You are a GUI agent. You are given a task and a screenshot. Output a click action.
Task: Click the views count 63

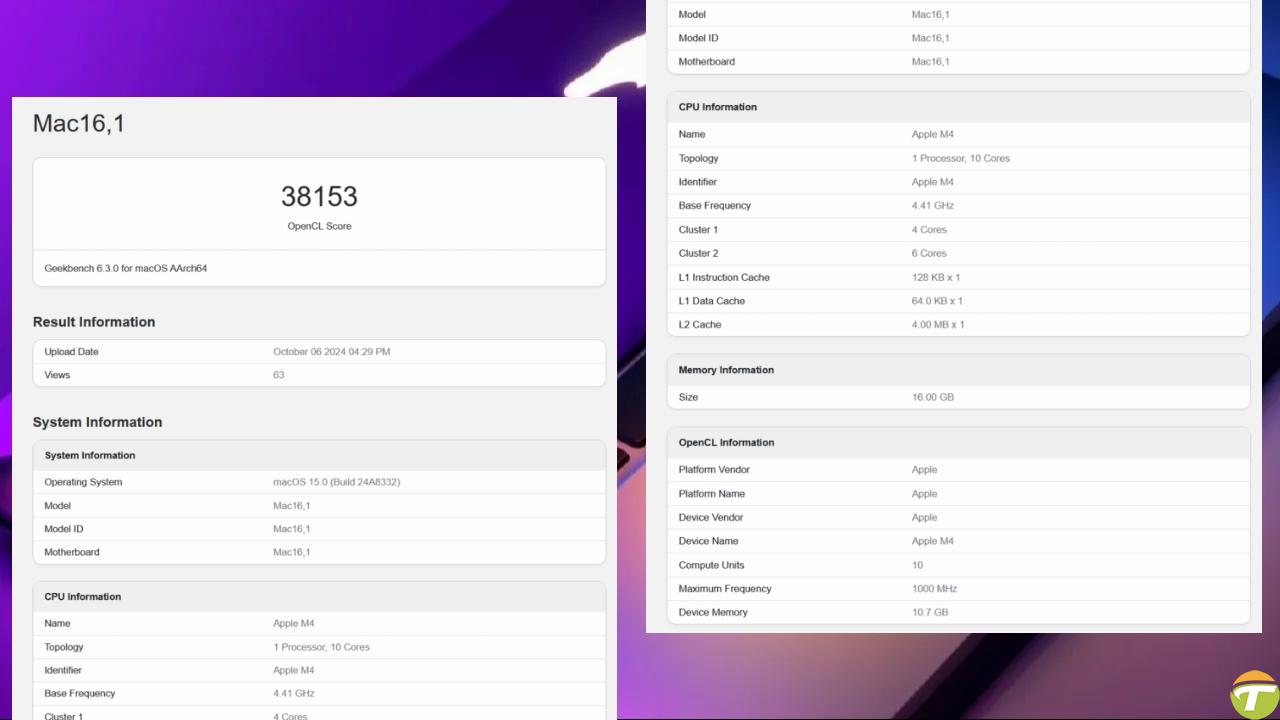coord(278,375)
